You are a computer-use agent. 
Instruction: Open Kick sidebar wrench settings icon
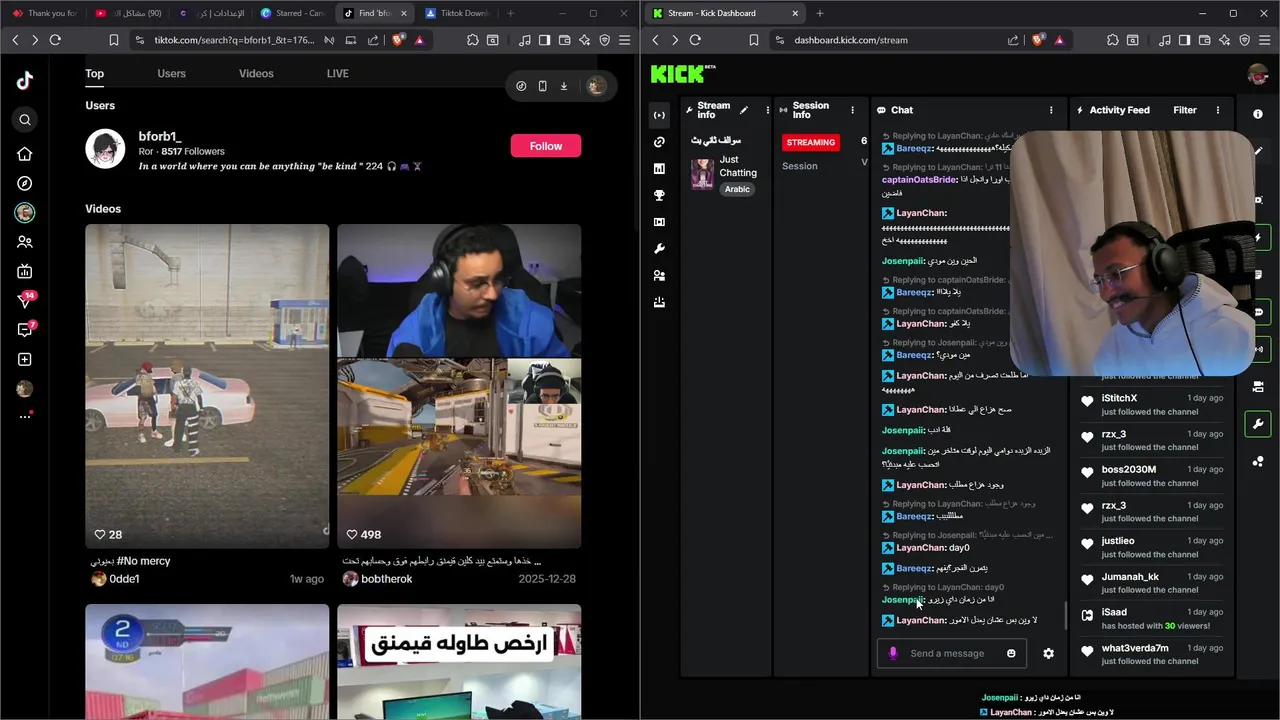[x=659, y=249]
